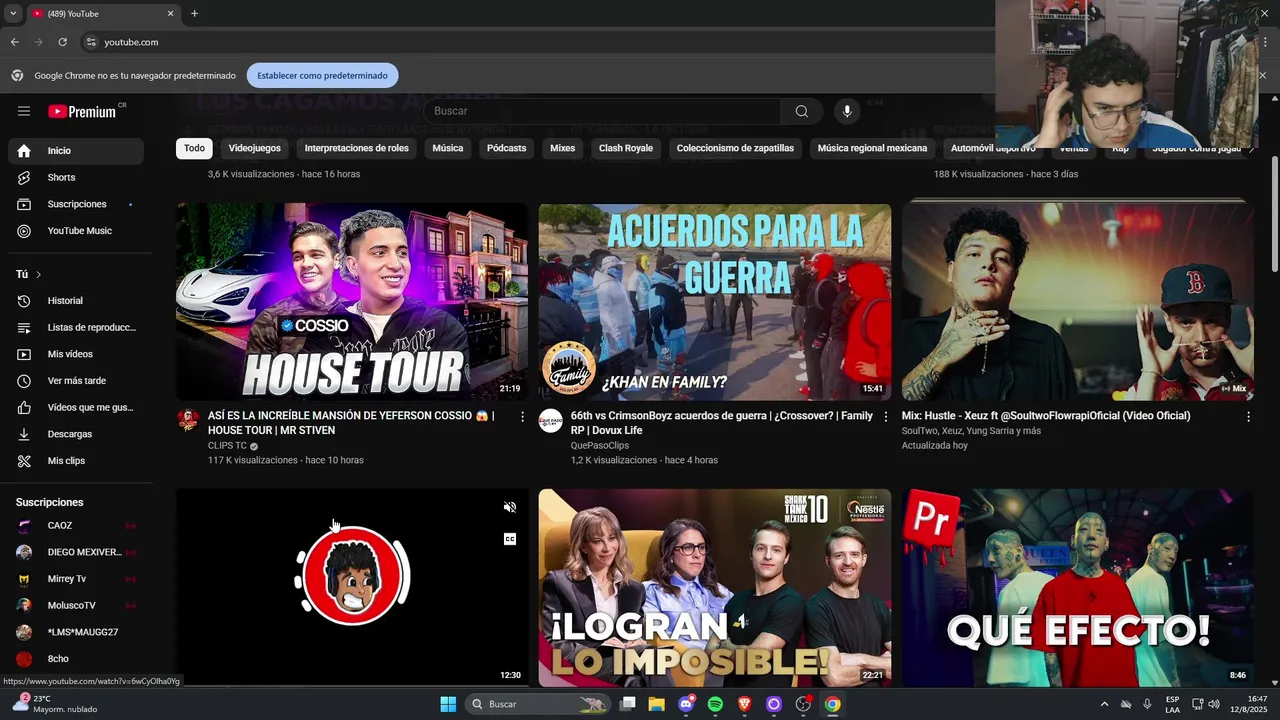This screenshot has width=1280, height=720.
Task: Select the Pódcasts filter chip
Action: (x=506, y=148)
